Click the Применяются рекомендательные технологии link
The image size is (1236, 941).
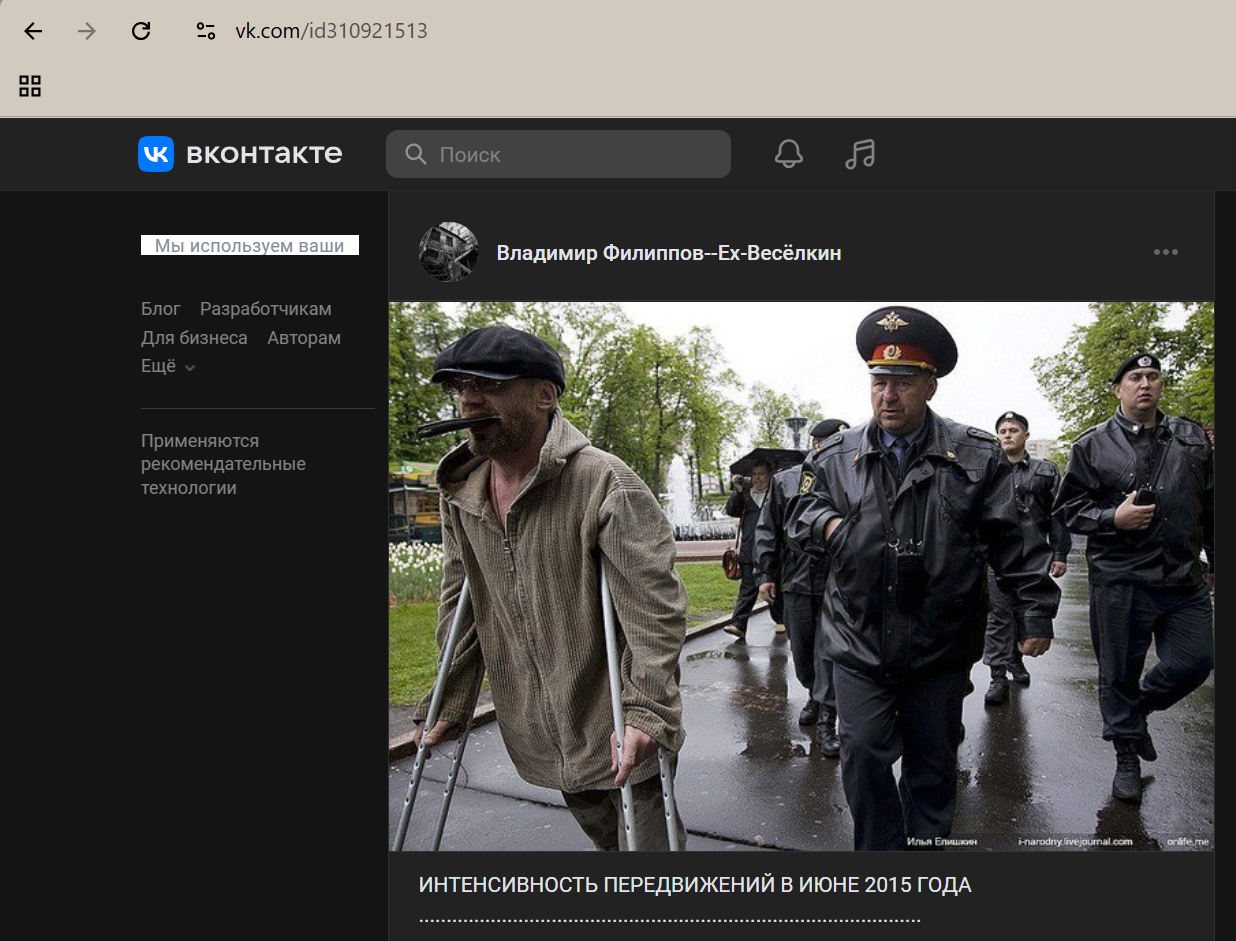223,464
